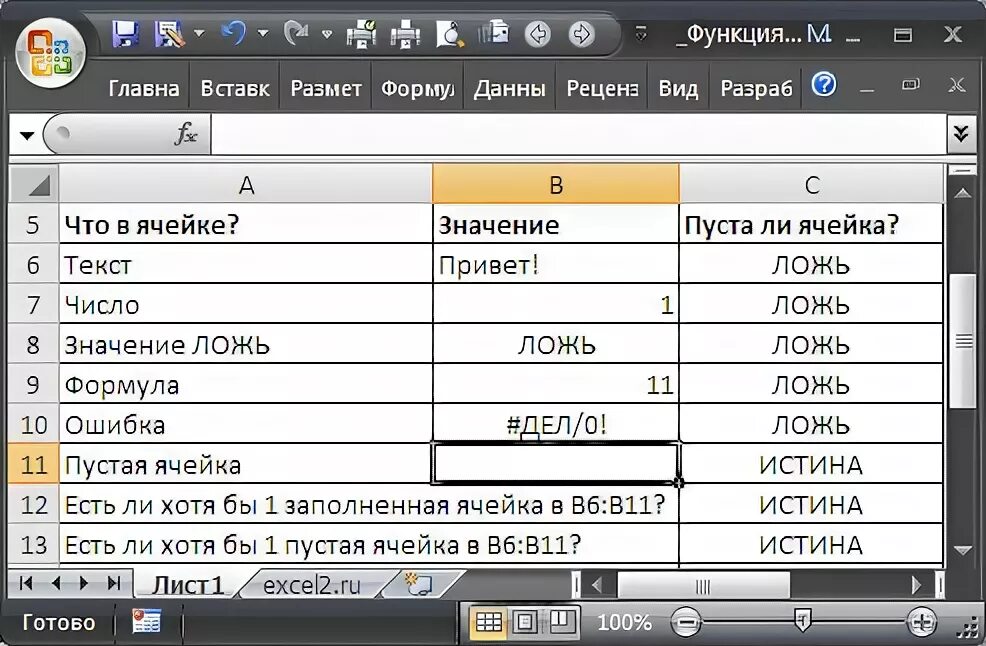The height and width of the screenshot is (646, 986).
Task: Click the vertical split box above the scrollbar
Action: [963, 170]
